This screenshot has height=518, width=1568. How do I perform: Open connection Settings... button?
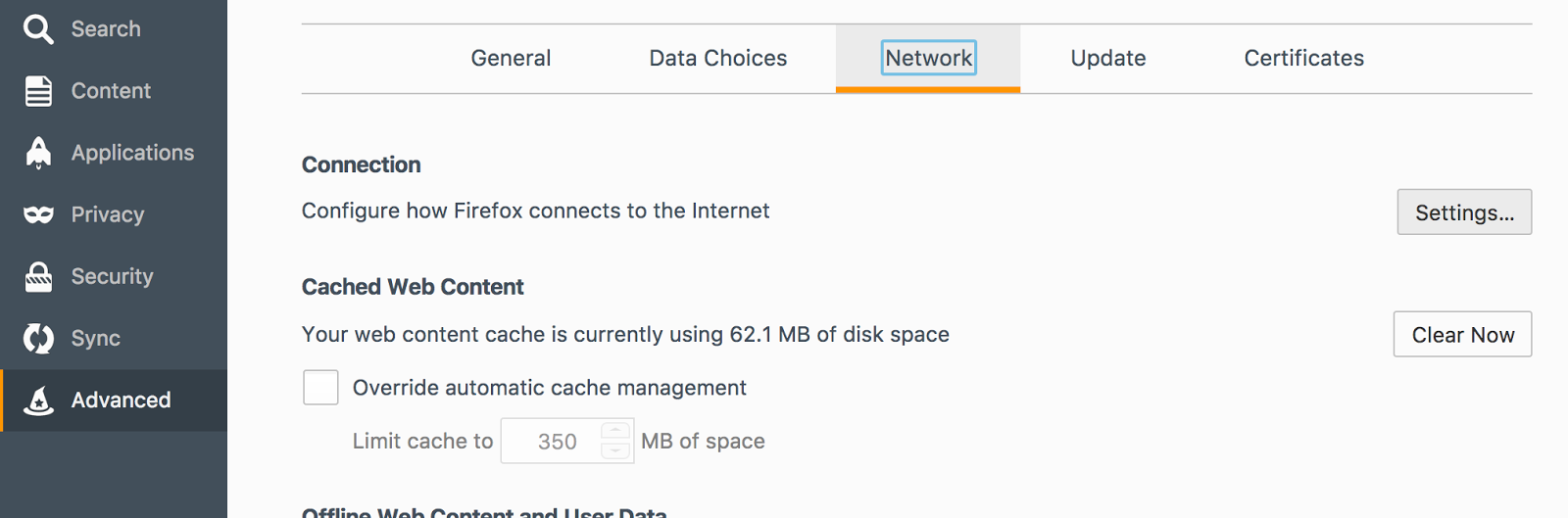[1464, 212]
